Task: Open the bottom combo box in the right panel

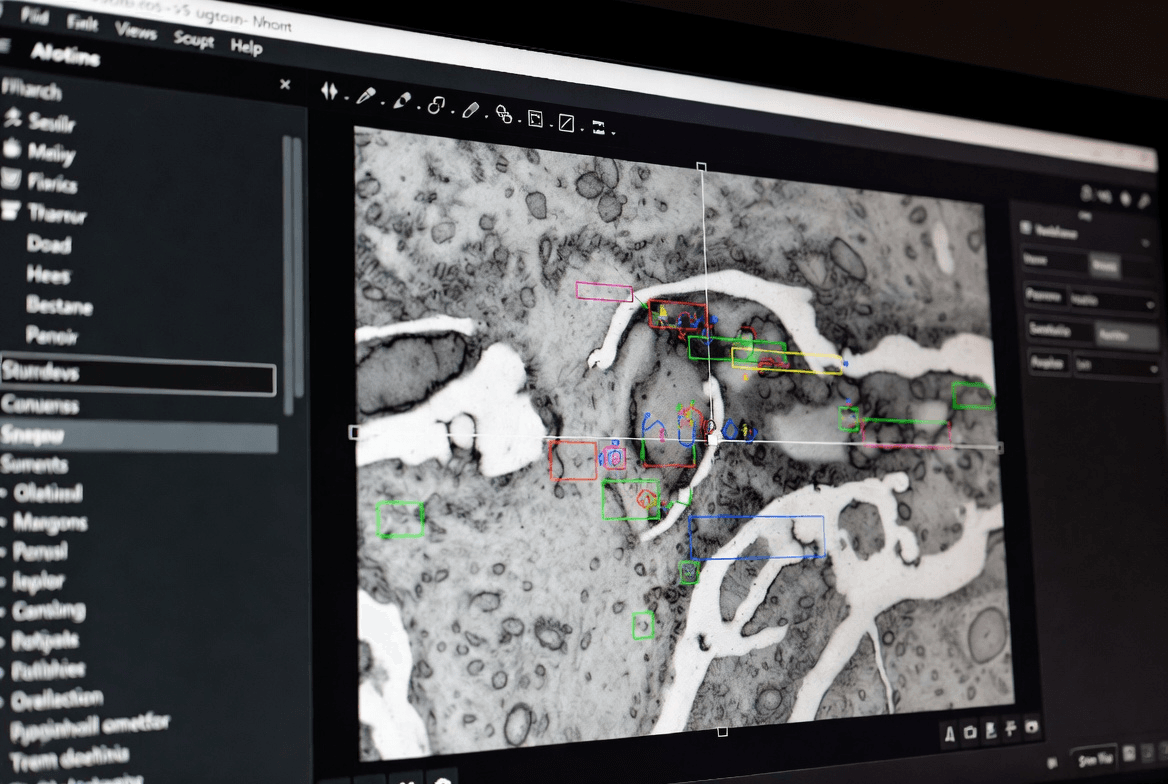Action: click(1116, 366)
